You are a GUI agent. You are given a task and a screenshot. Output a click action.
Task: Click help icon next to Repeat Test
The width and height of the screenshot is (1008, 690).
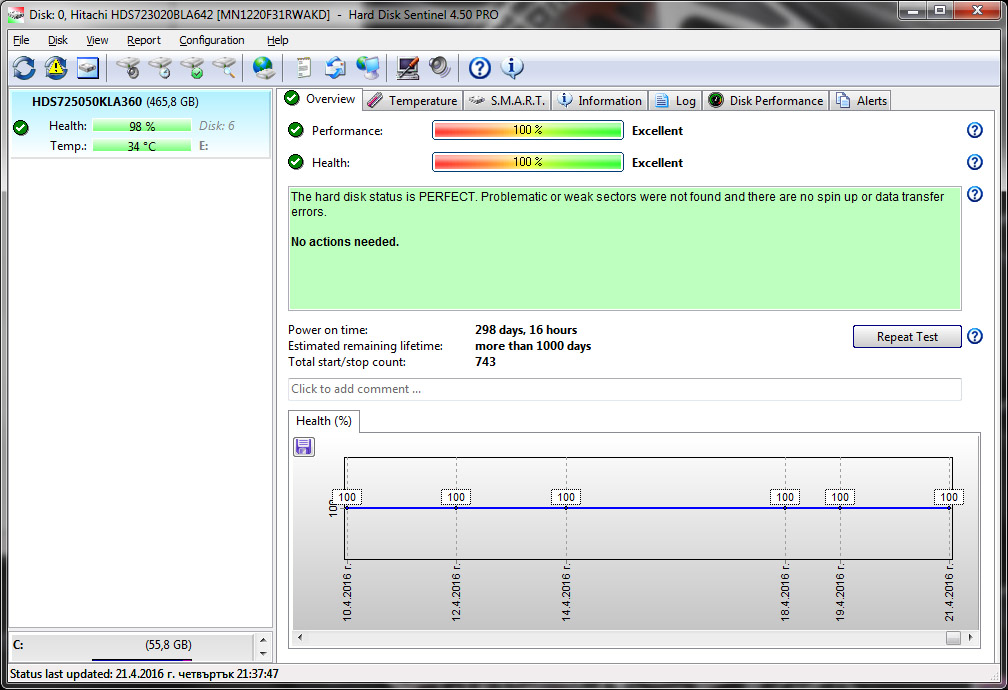click(975, 336)
